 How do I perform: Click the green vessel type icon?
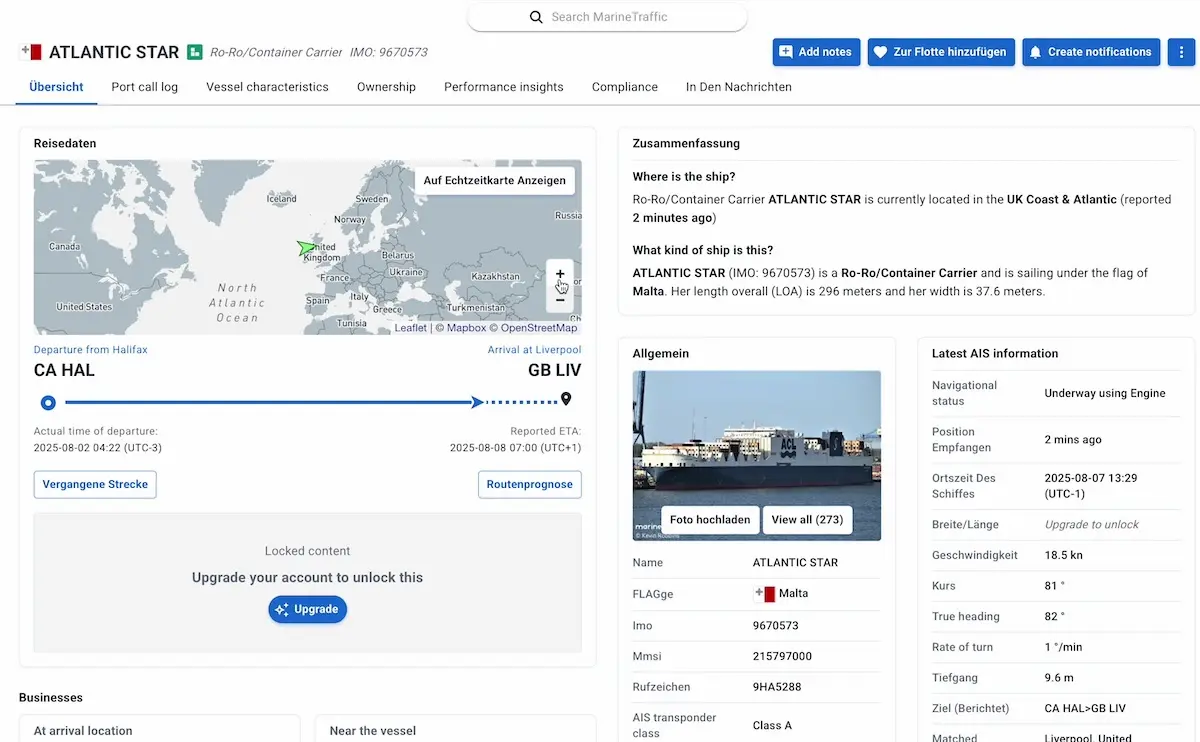click(195, 52)
